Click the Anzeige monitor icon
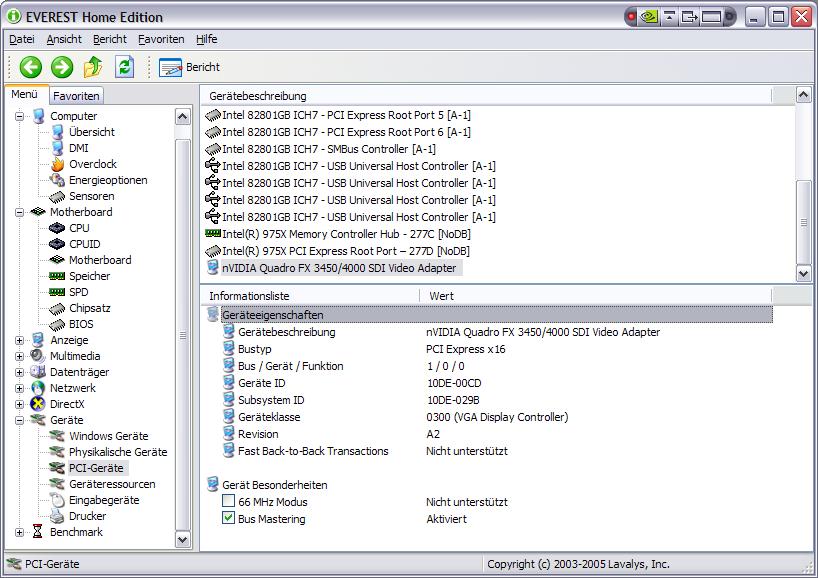This screenshot has width=818, height=578. 38,340
